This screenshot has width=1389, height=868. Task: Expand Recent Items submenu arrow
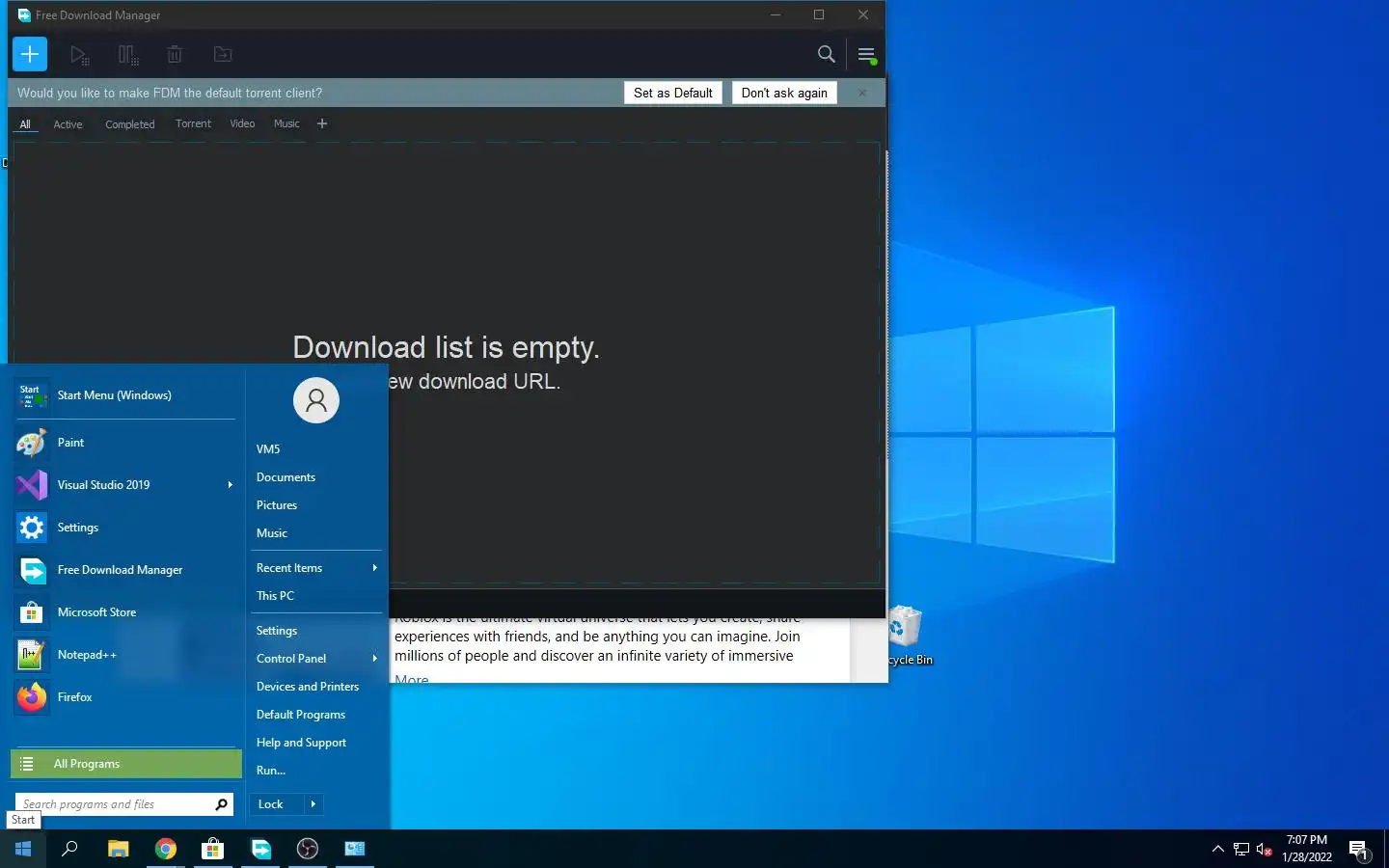pyautogui.click(x=375, y=568)
